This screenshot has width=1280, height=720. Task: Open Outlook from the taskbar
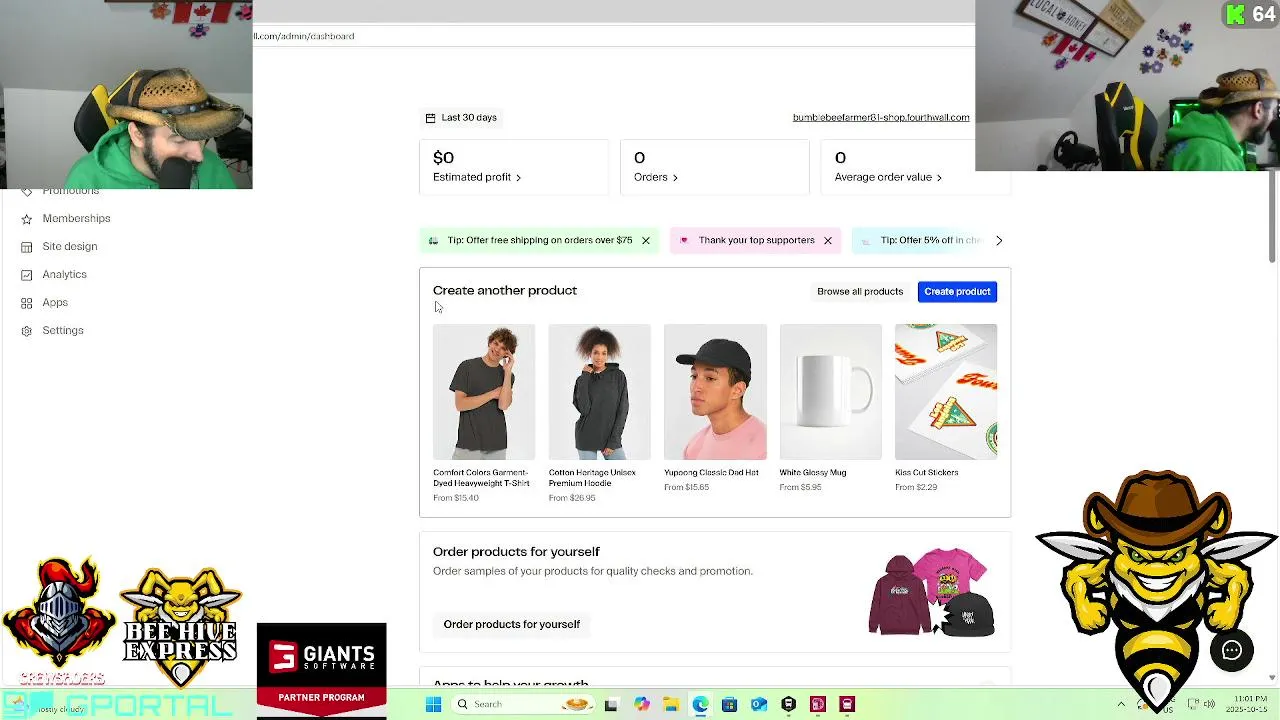click(x=759, y=704)
